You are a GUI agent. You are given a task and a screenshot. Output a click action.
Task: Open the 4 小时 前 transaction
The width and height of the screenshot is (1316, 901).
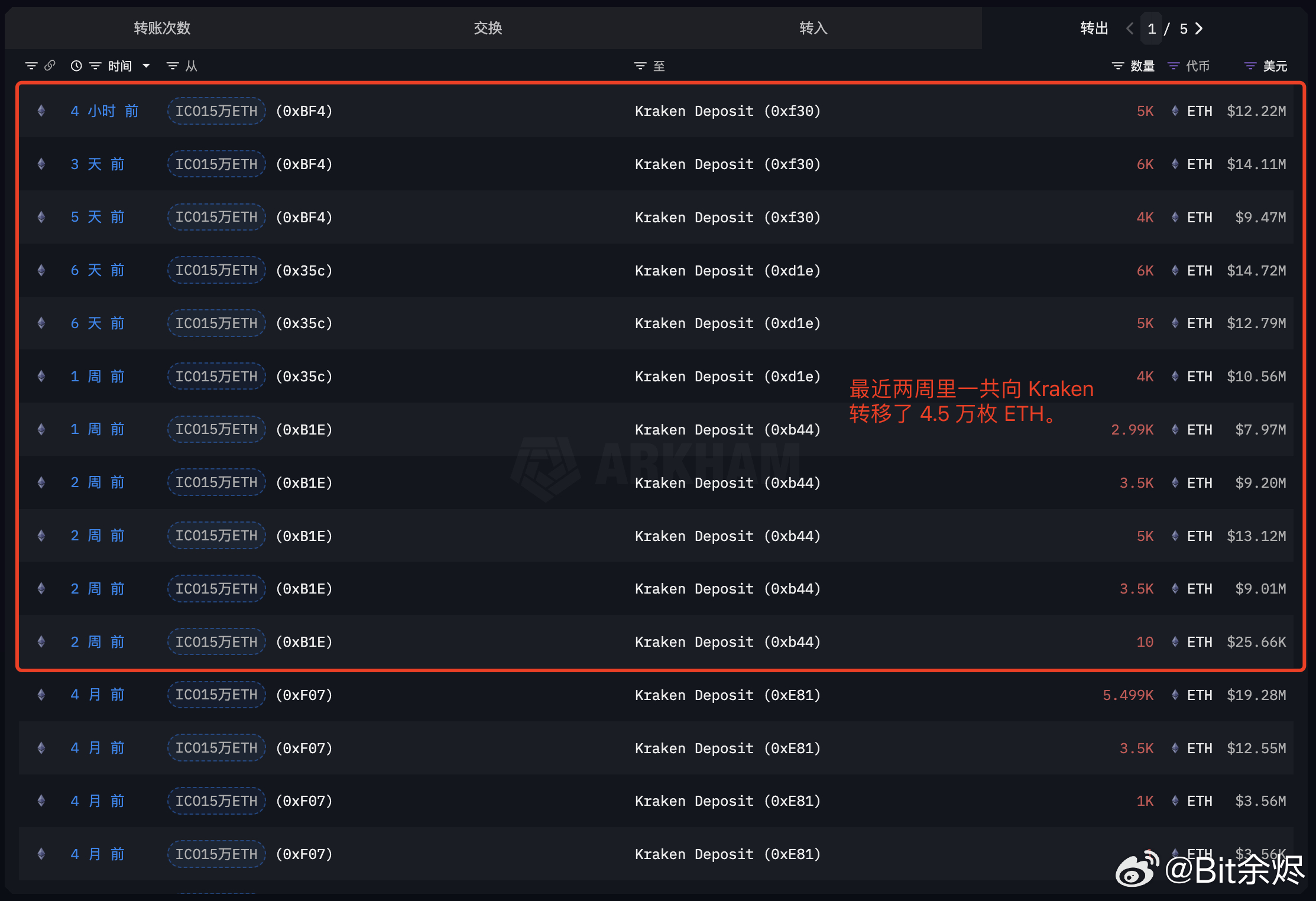tap(105, 111)
